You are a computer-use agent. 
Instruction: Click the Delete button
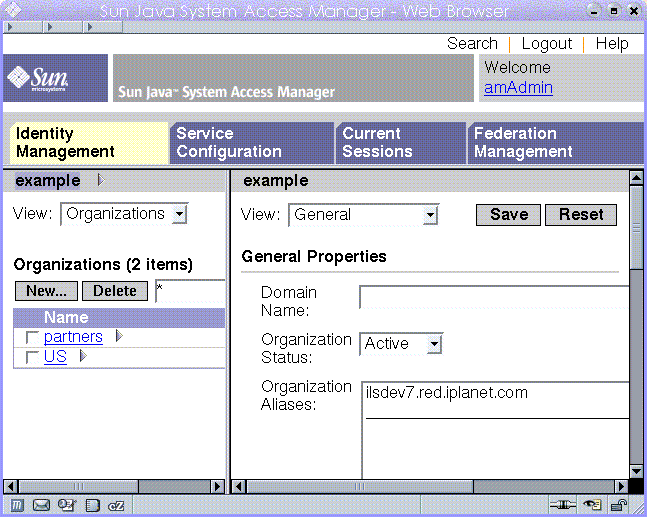[x=115, y=291]
